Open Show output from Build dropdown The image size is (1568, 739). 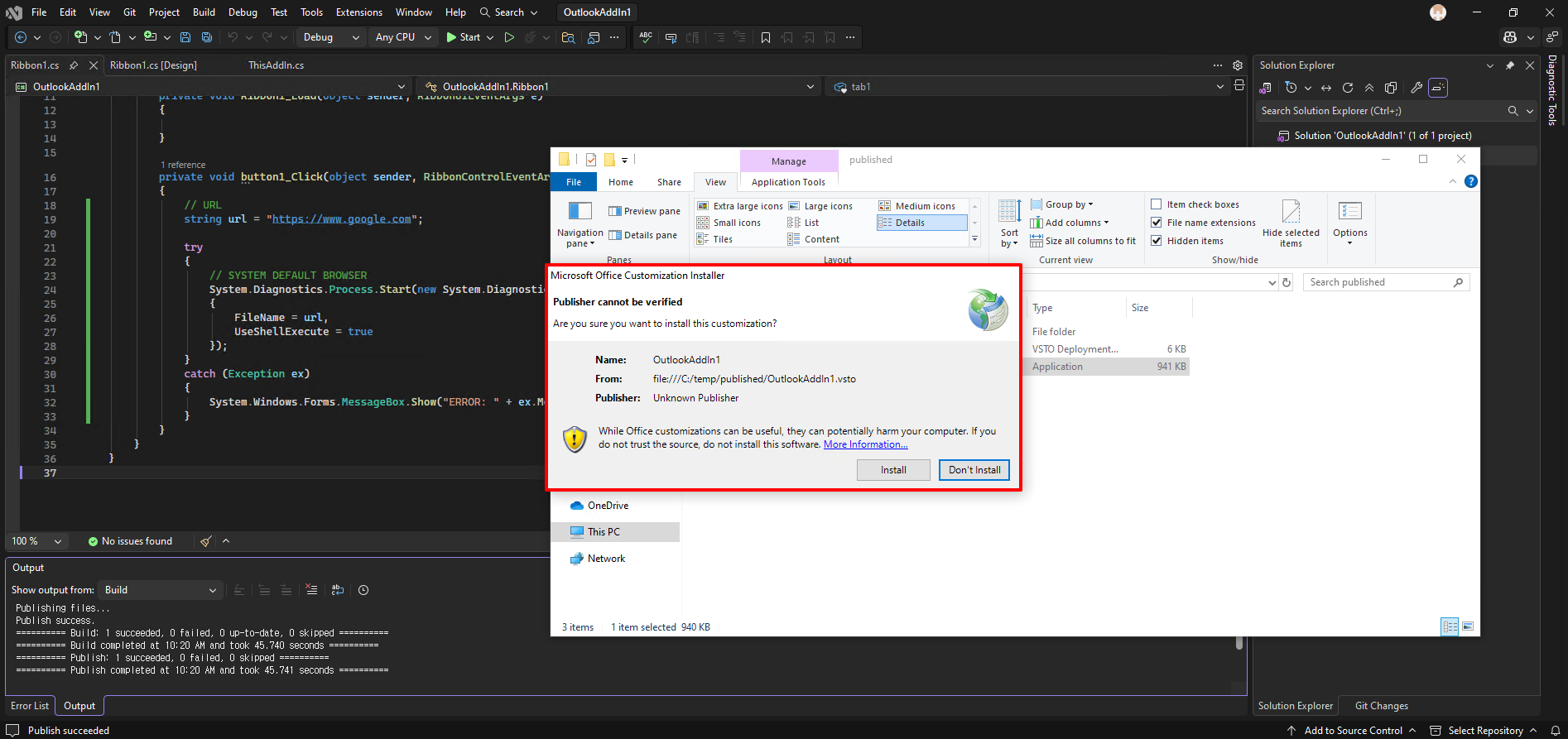click(x=160, y=590)
